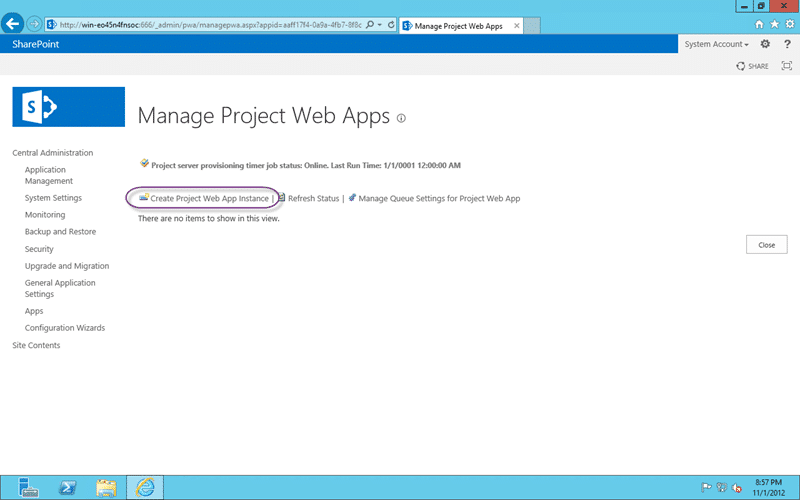Click the page Close button
Image resolution: width=800 pixels, height=500 pixels.
[x=766, y=245]
